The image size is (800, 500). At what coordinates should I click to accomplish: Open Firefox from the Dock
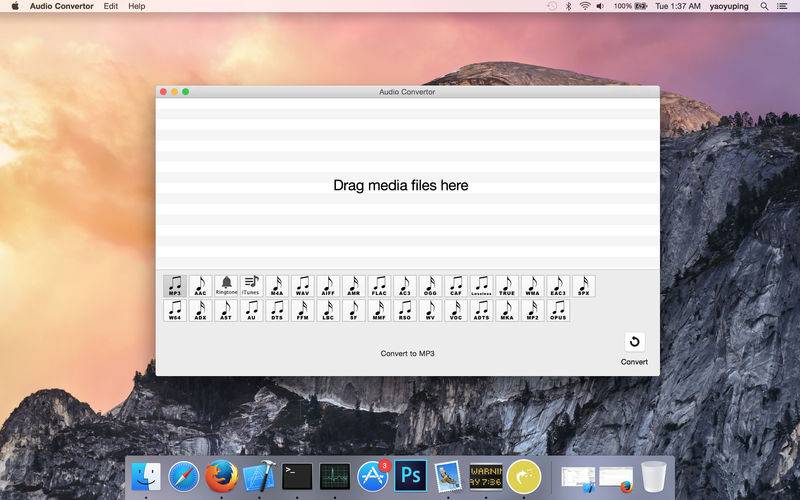click(221, 476)
